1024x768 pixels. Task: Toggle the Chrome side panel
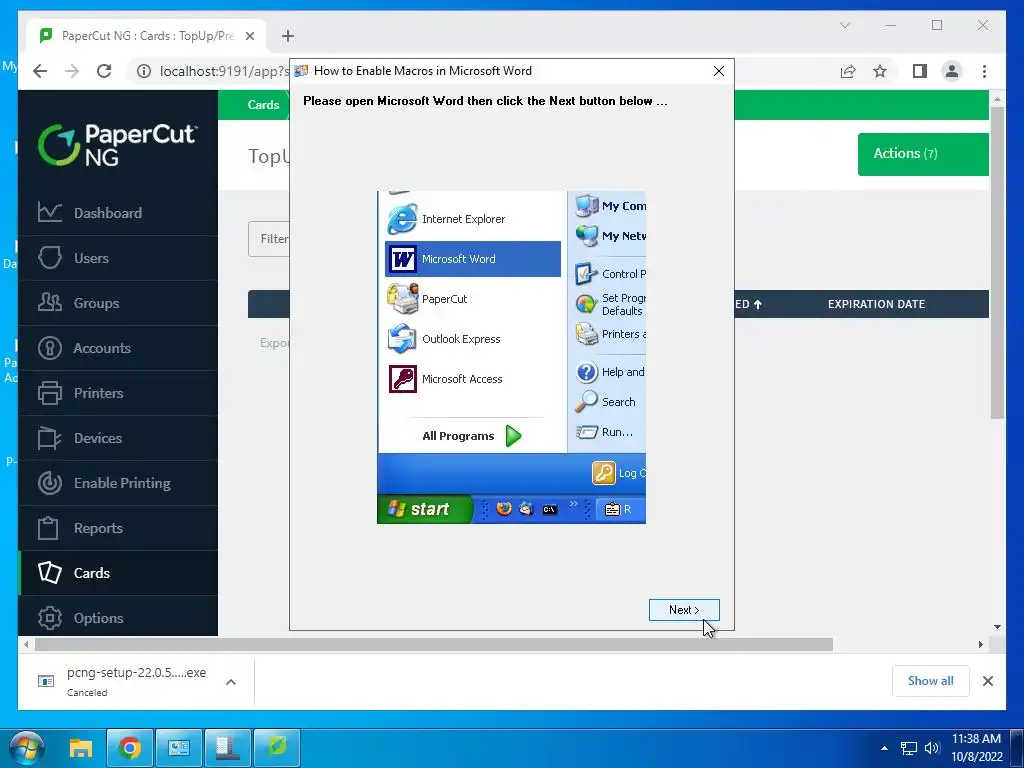click(920, 71)
